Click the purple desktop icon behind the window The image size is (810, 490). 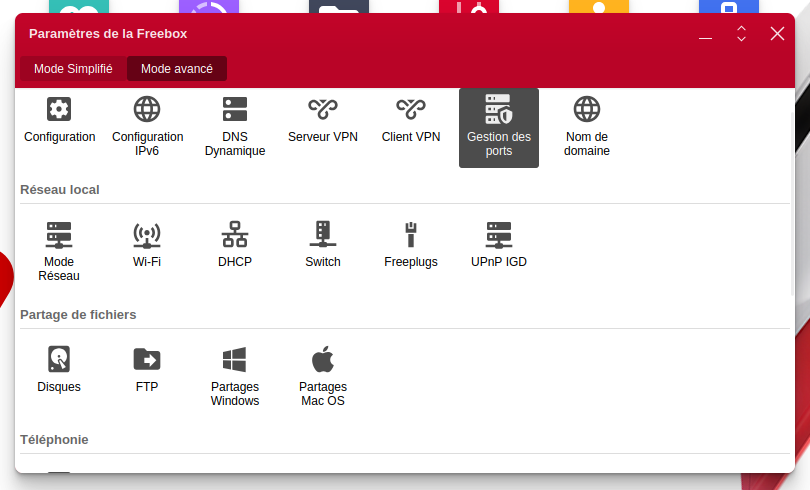coord(209,6)
